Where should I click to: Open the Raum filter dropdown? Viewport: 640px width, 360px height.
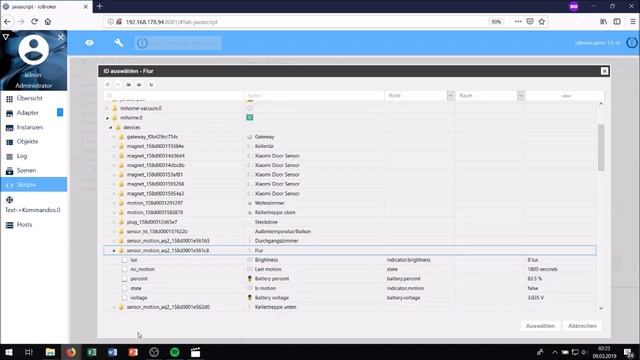[x=521, y=96]
